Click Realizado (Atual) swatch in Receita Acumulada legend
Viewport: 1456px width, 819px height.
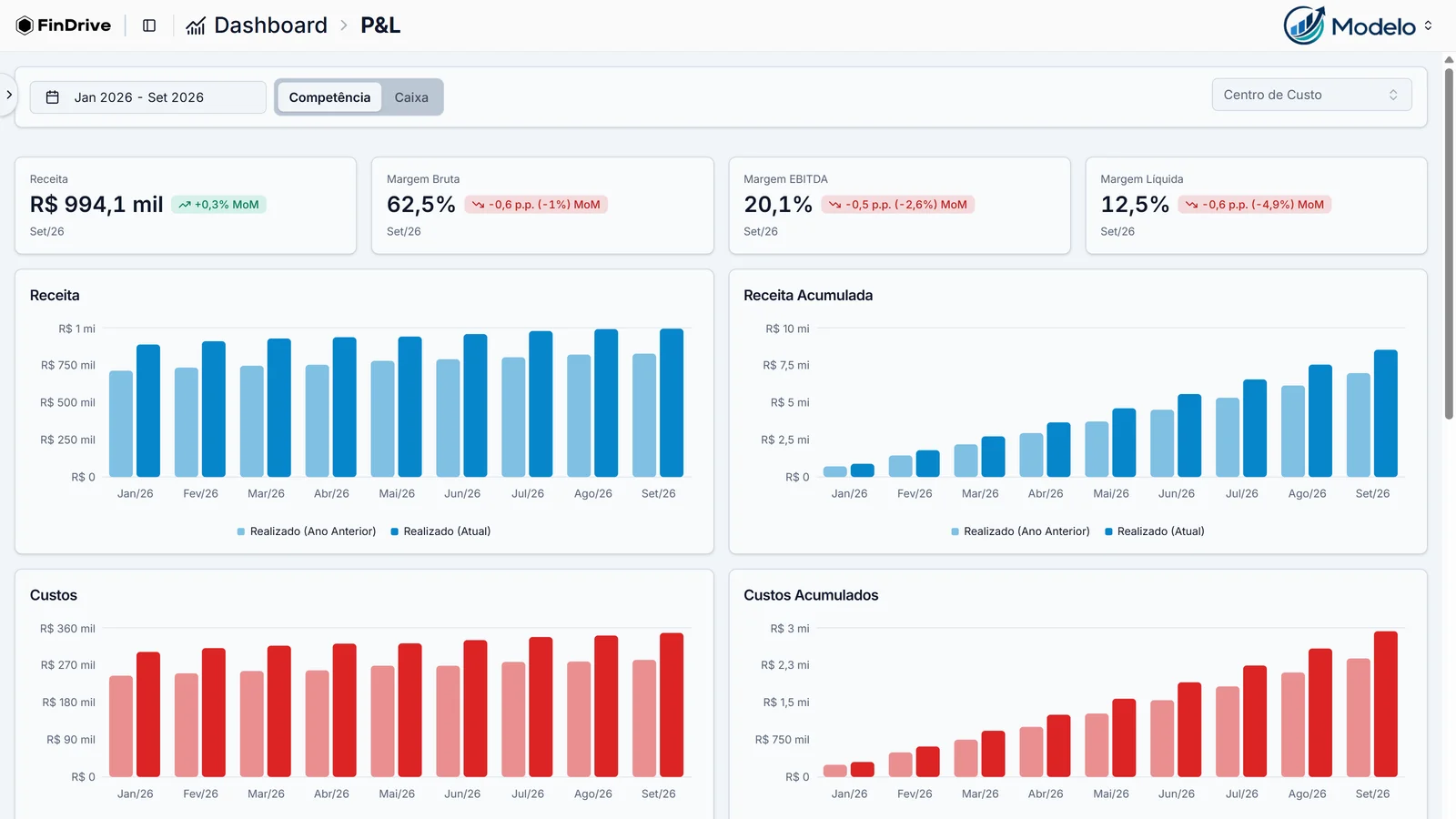click(x=1108, y=531)
